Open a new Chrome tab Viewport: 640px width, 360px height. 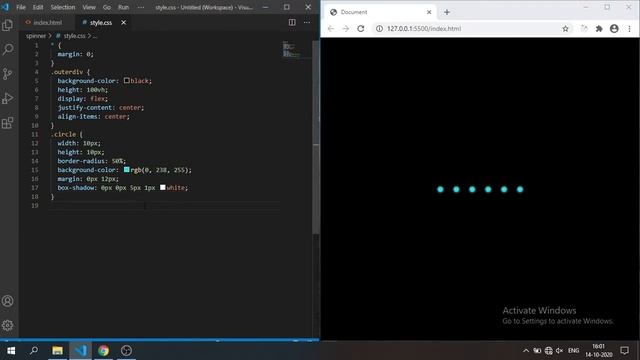tap(447, 12)
